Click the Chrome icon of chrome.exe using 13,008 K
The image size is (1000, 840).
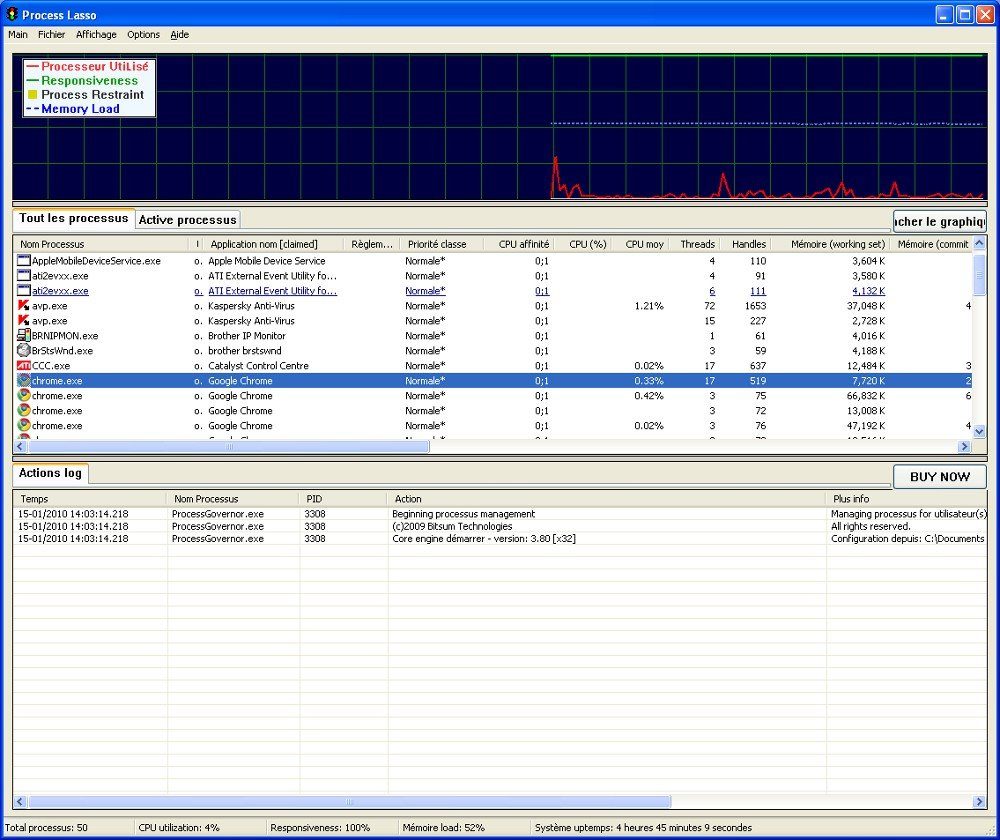coord(24,410)
